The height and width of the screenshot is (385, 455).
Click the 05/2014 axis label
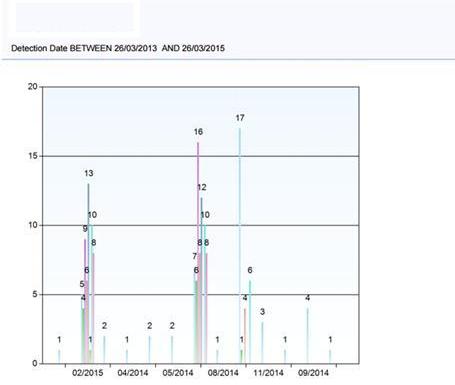pos(178,373)
